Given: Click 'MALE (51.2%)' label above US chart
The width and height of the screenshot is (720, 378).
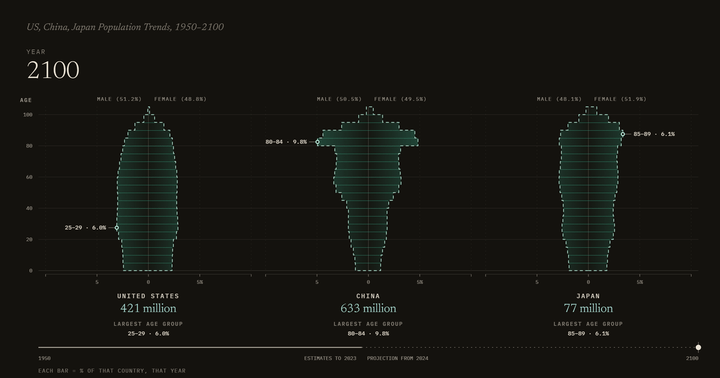Looking at the screenshot, I should point(119,99).
